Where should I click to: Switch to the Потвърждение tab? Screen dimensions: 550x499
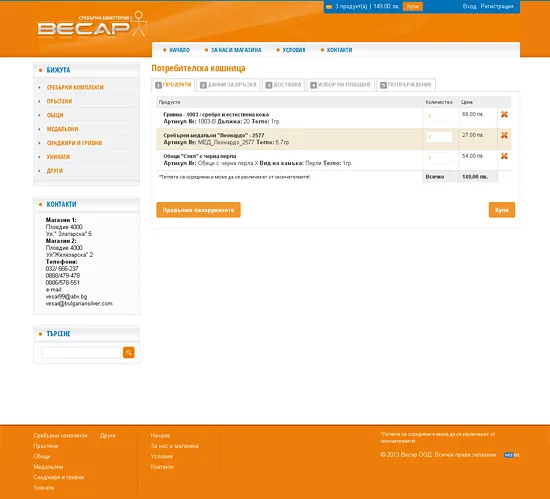[x=406, y=85]
